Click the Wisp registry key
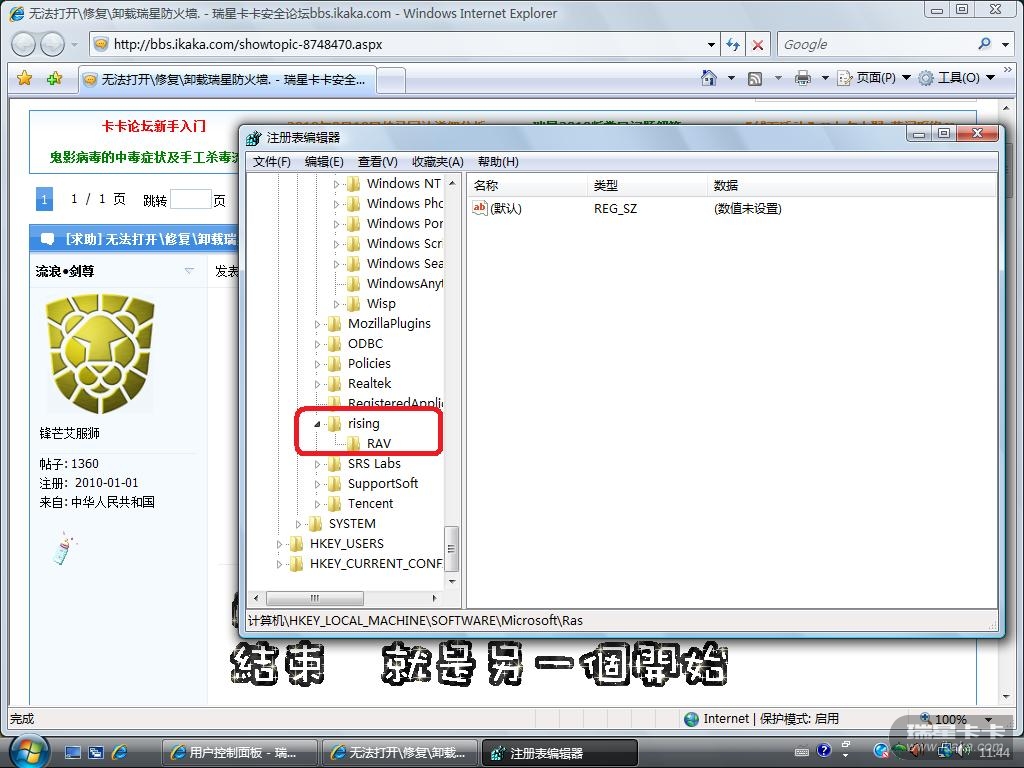 coord(381,304)
